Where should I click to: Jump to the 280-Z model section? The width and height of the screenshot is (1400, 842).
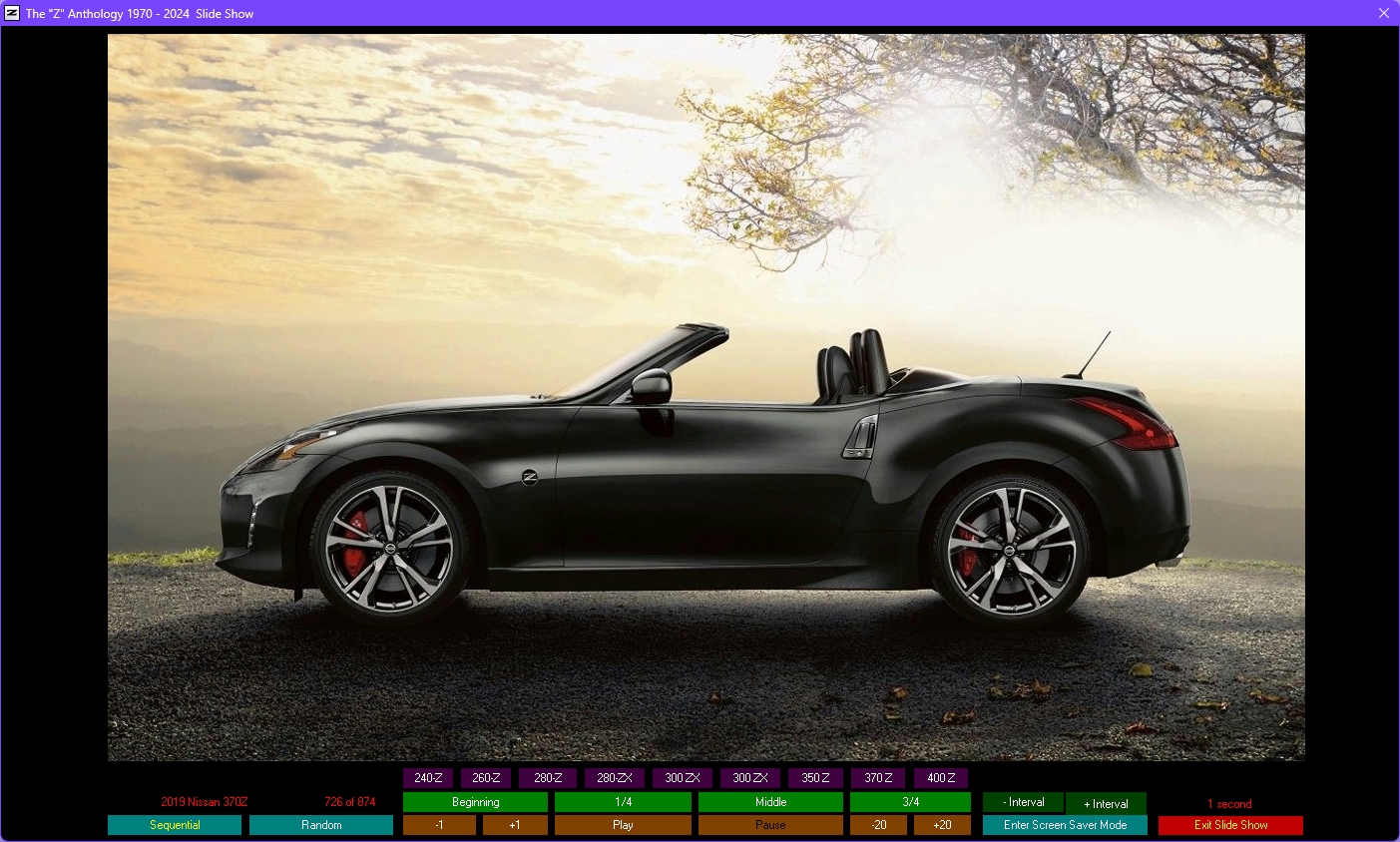548,778
